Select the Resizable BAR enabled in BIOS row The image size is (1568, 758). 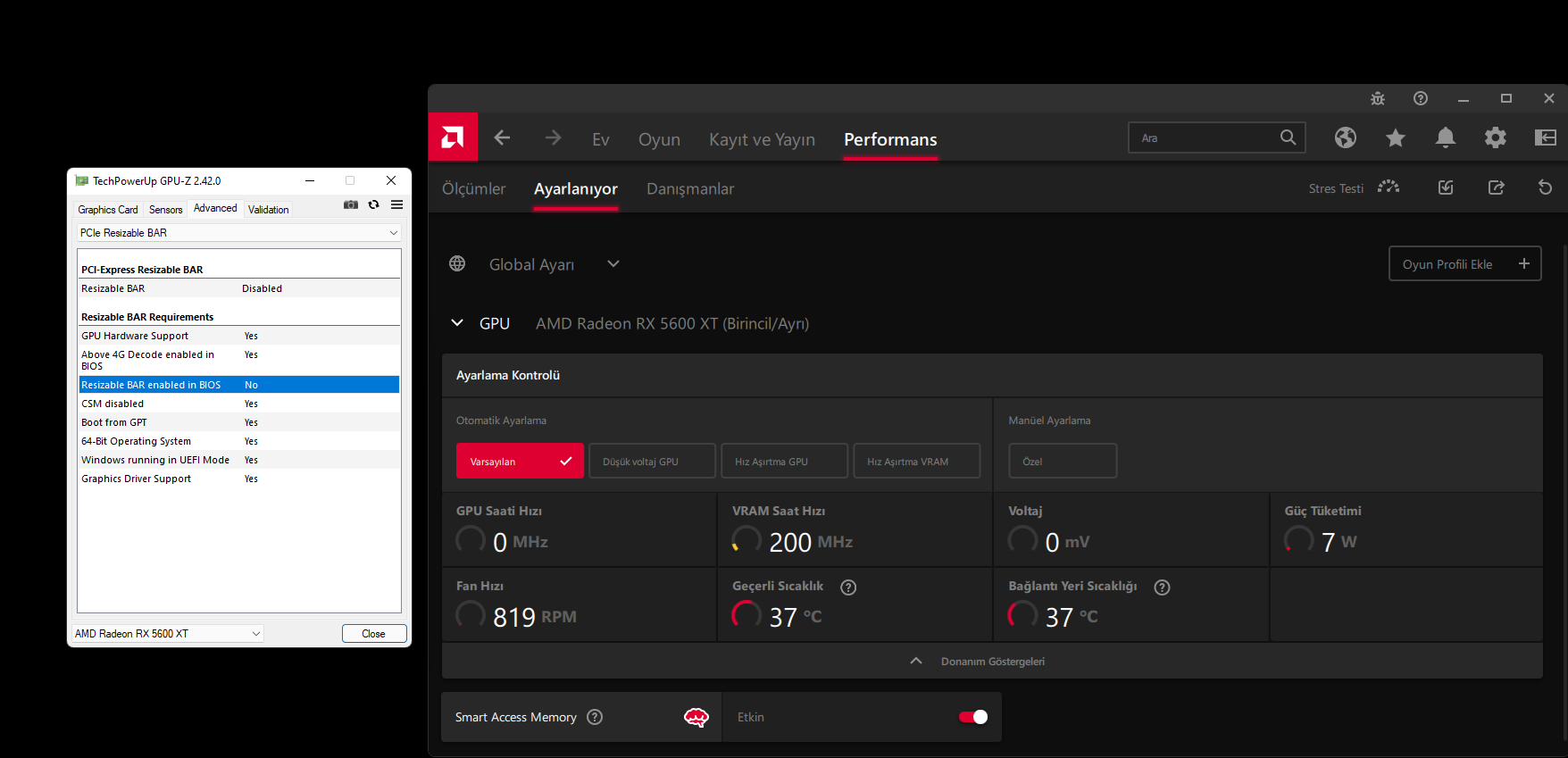[x=239, y=385]
